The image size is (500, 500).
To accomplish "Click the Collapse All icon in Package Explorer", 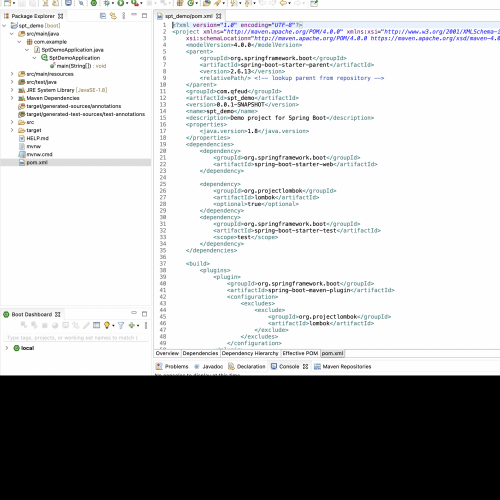I will click(x=103, y=16).
